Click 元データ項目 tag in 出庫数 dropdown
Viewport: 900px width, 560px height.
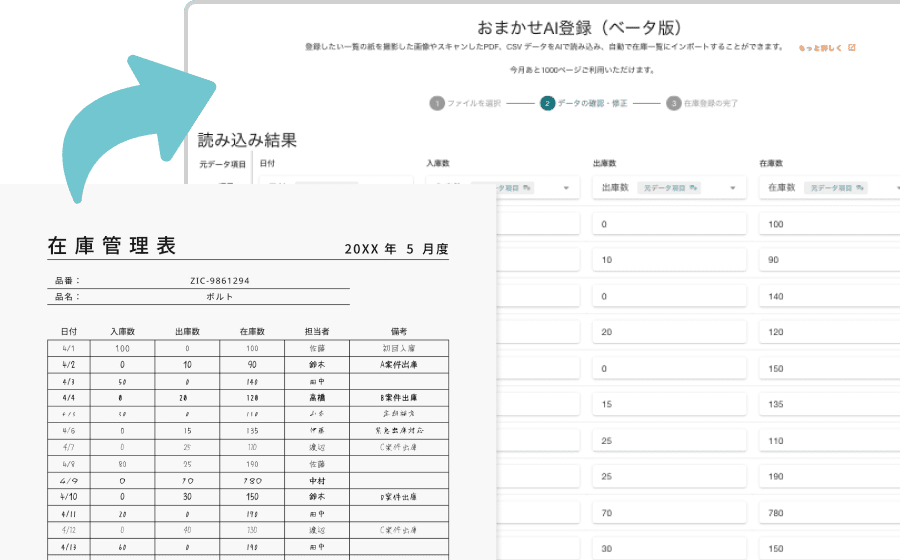pos(669,187)
